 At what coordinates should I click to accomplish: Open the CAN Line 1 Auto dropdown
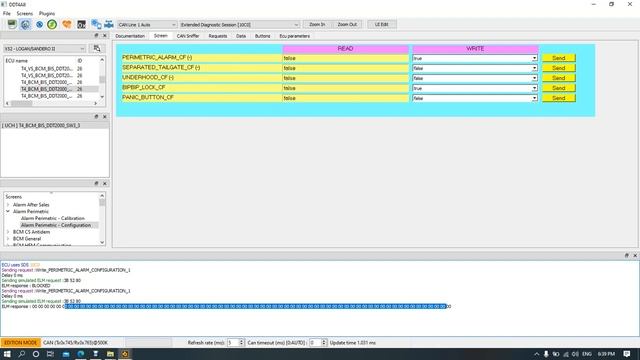pos(147,25)
